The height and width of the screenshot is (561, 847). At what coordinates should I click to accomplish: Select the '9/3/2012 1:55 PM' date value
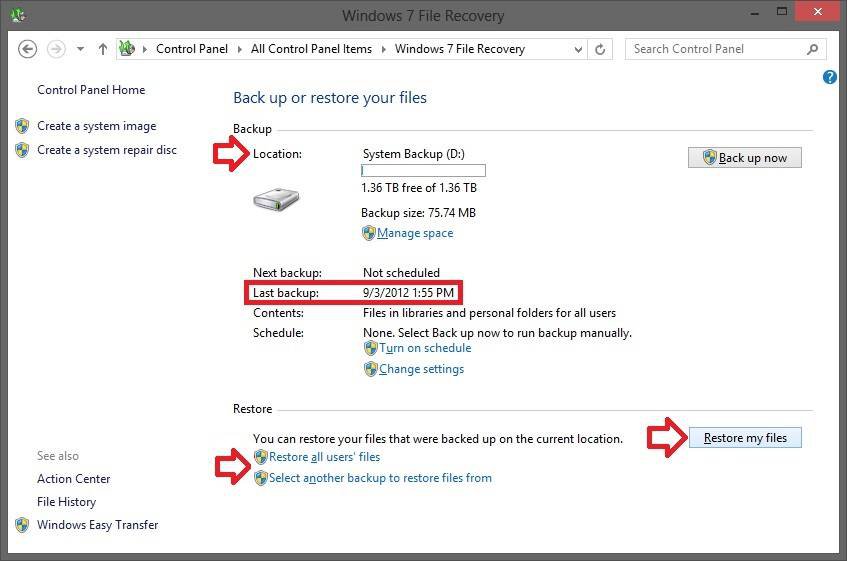(408, 293)
